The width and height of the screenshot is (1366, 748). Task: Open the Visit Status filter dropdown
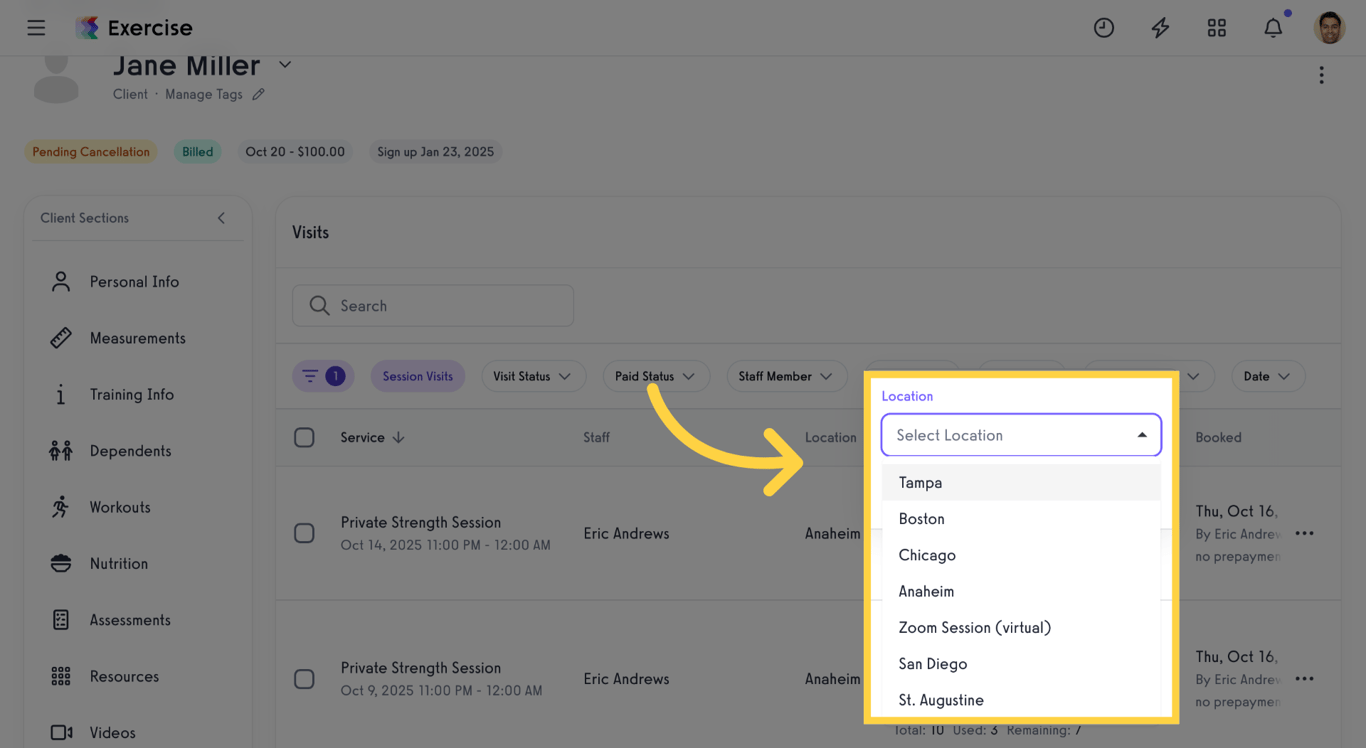click(532, 376)
